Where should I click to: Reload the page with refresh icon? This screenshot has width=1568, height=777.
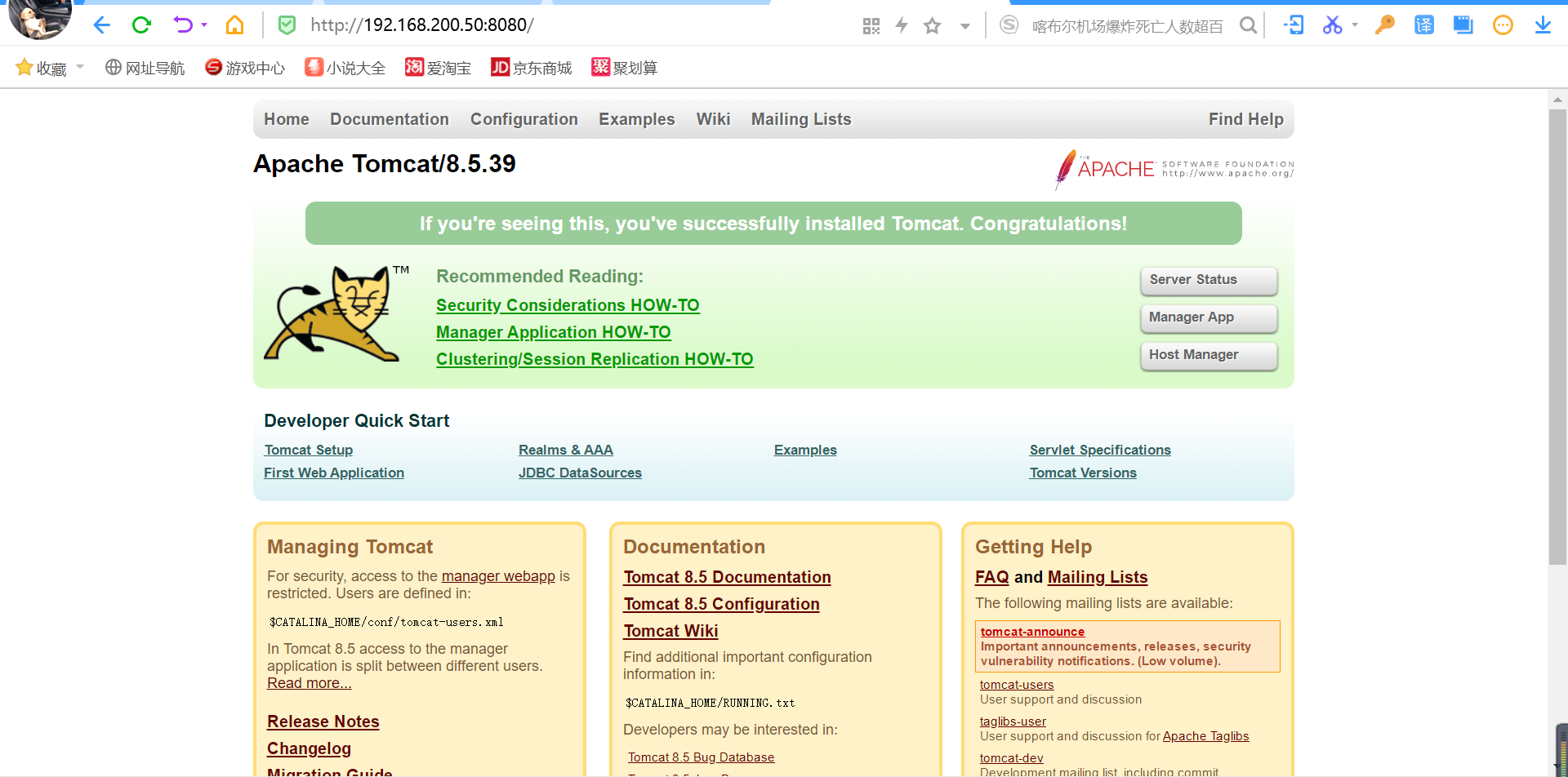coord(141,25)
